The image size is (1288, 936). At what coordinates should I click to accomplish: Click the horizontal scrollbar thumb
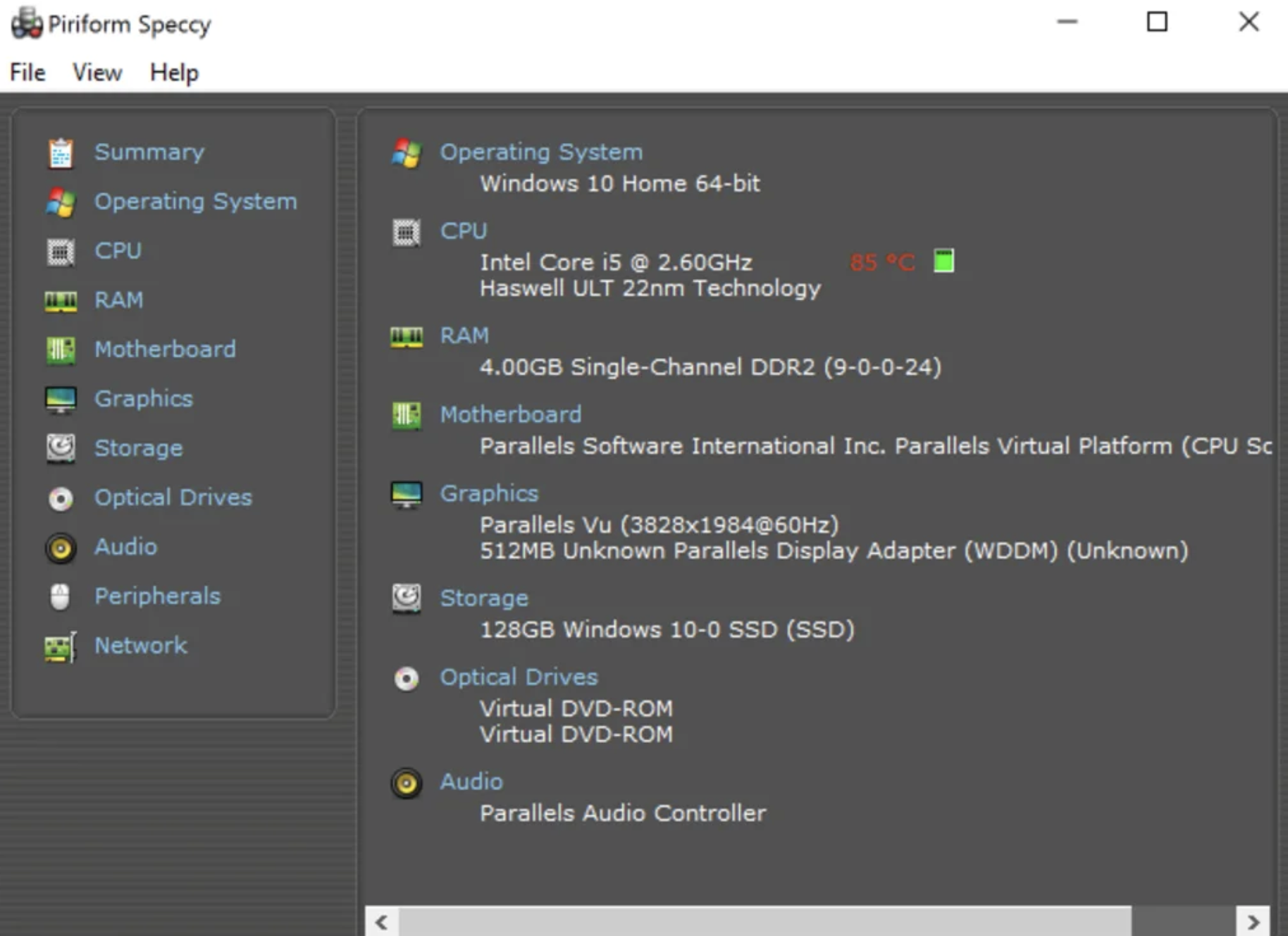point(765,922)
